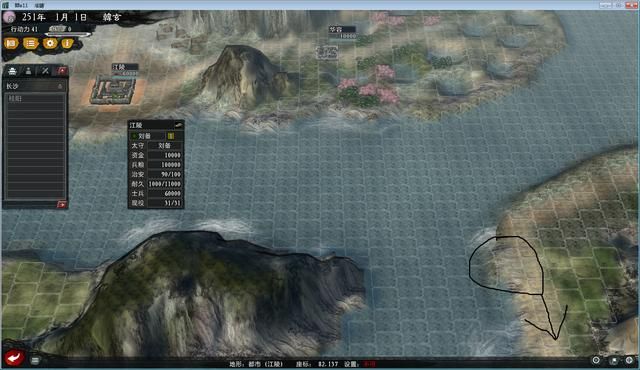
Task: Click the left round map control icon
Action: (596, 360)
